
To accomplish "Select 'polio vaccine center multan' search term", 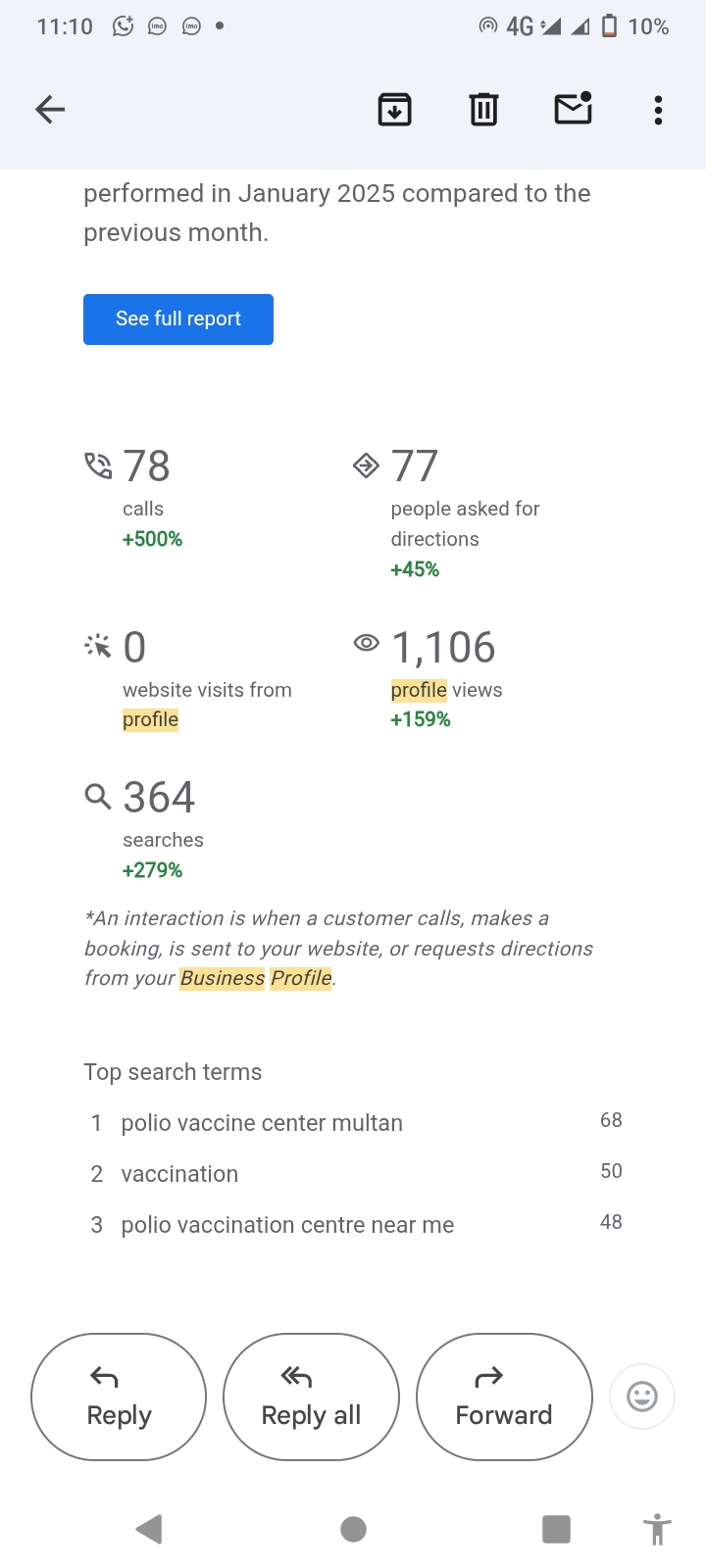I will click(x=262, y=1123).
